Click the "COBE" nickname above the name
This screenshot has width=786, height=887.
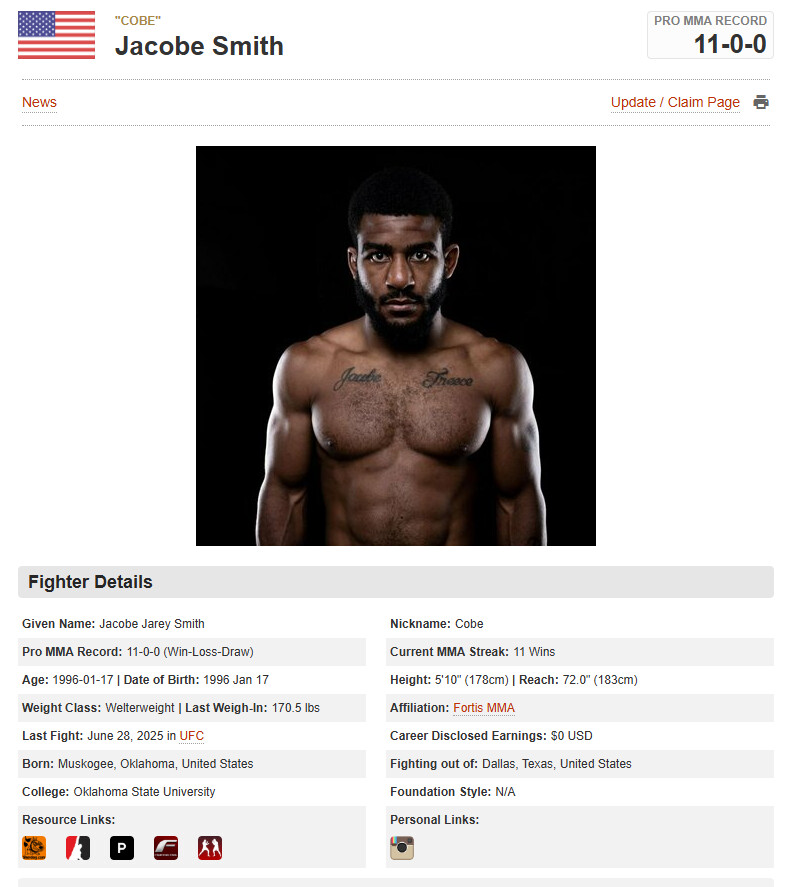pos(138,20)
